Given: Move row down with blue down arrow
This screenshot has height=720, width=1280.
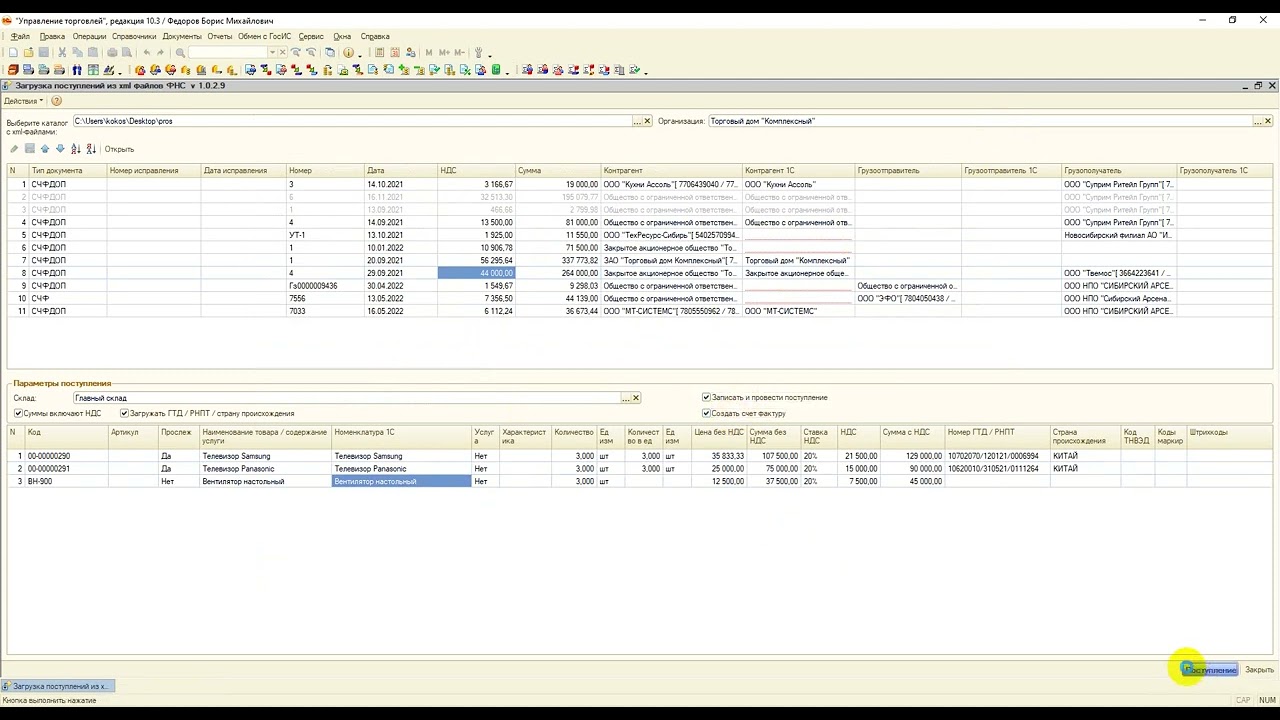Looking at the screenshot, I should pos(60,149).
